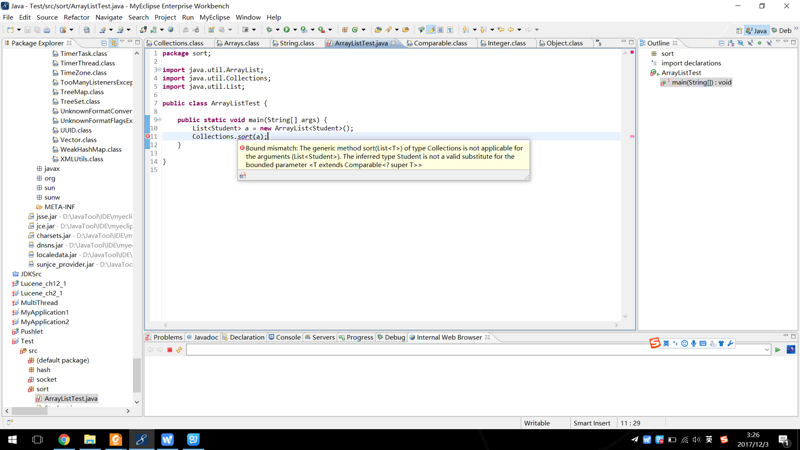Open Google Chrome from the taskbar
Image resolution: width=800 pixels, height=450 pixels.
click(x=64, y=439)
